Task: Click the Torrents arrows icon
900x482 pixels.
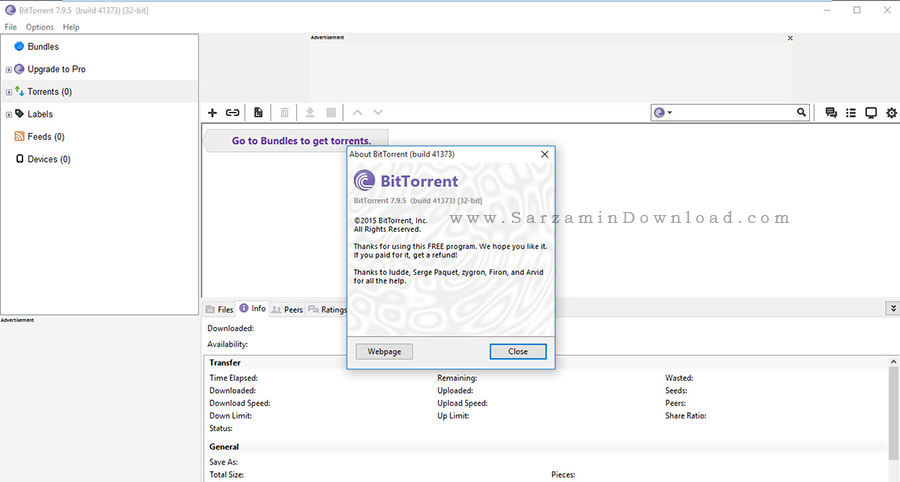Action: coord(19,91)
